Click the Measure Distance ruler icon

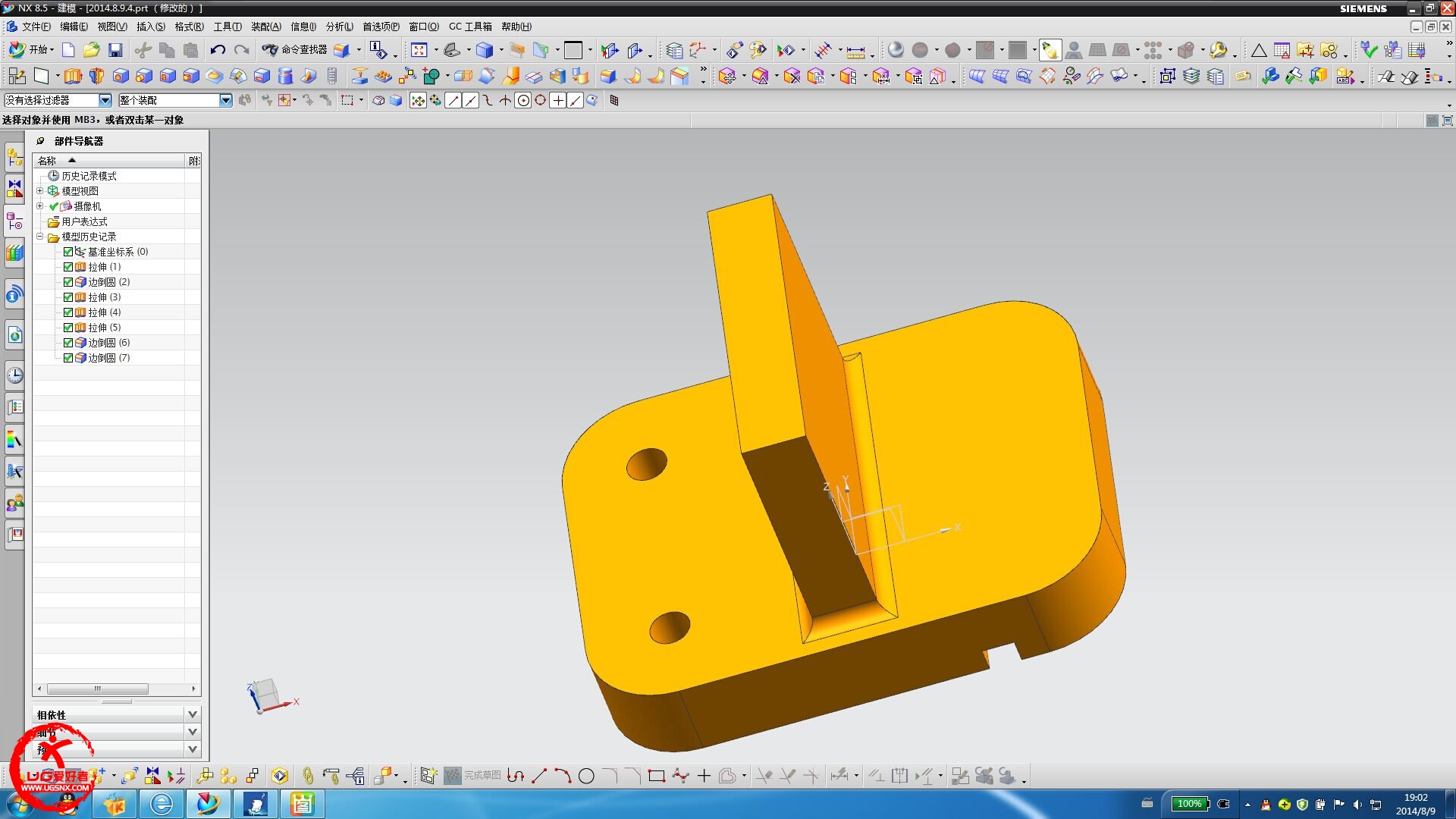[855, 51]
